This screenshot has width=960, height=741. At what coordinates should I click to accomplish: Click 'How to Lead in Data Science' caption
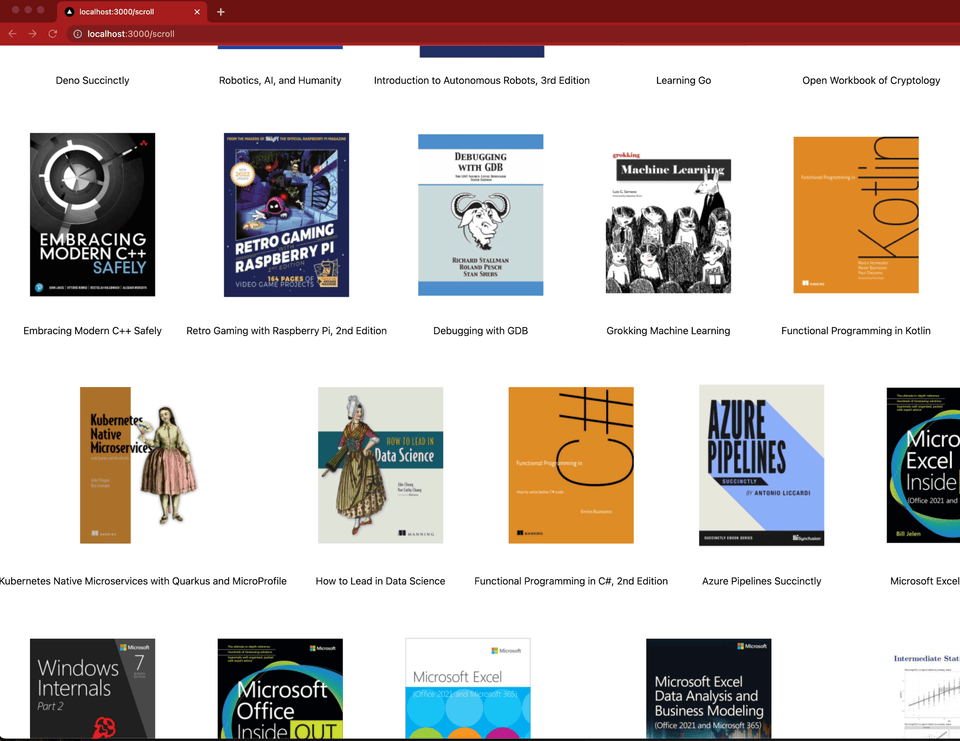coord(380,581)
